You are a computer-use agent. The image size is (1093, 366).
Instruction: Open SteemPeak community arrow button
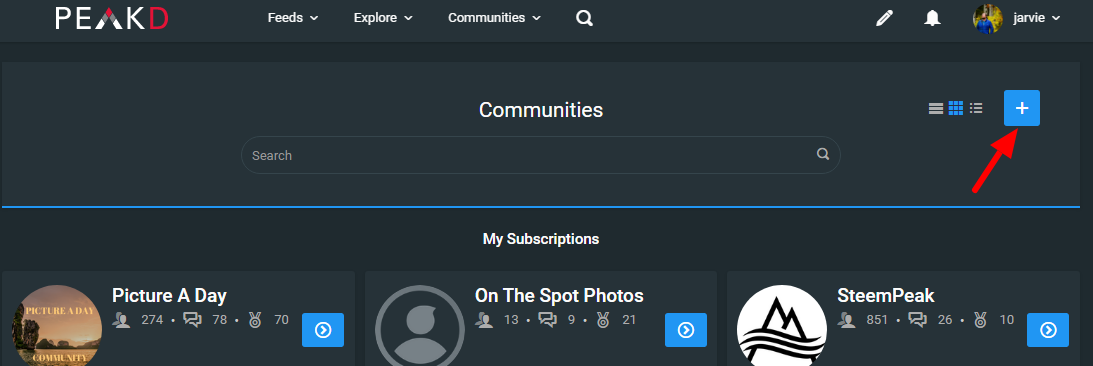[x=1048, y=330]
